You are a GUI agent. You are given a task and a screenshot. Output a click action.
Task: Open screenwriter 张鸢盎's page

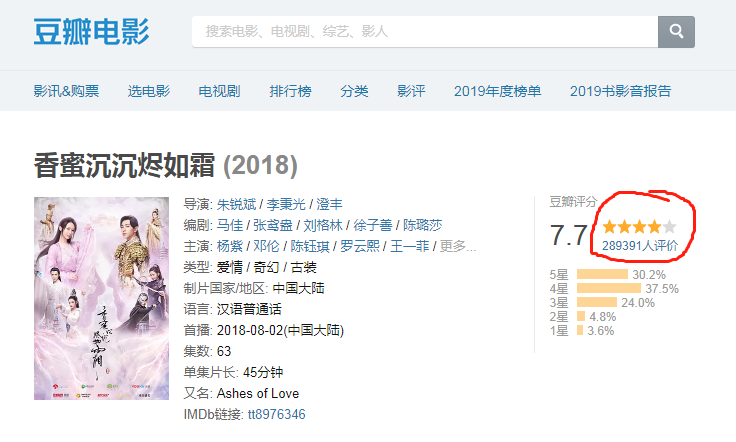pyautogui.click(x=273, y=225)
